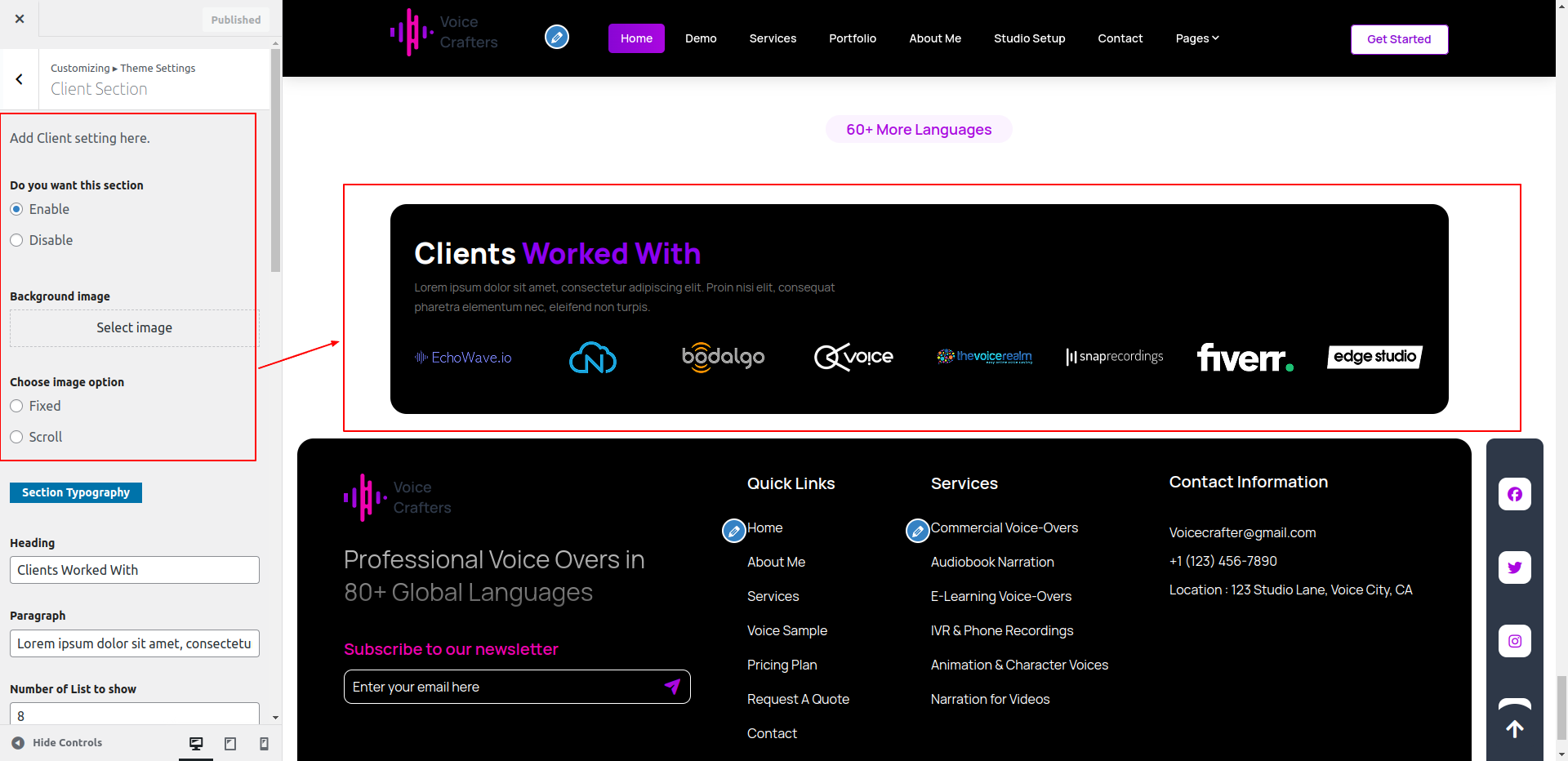Choose the Scroll image option
Viewport: 1568px width, 761px height.
coord(16,437)
